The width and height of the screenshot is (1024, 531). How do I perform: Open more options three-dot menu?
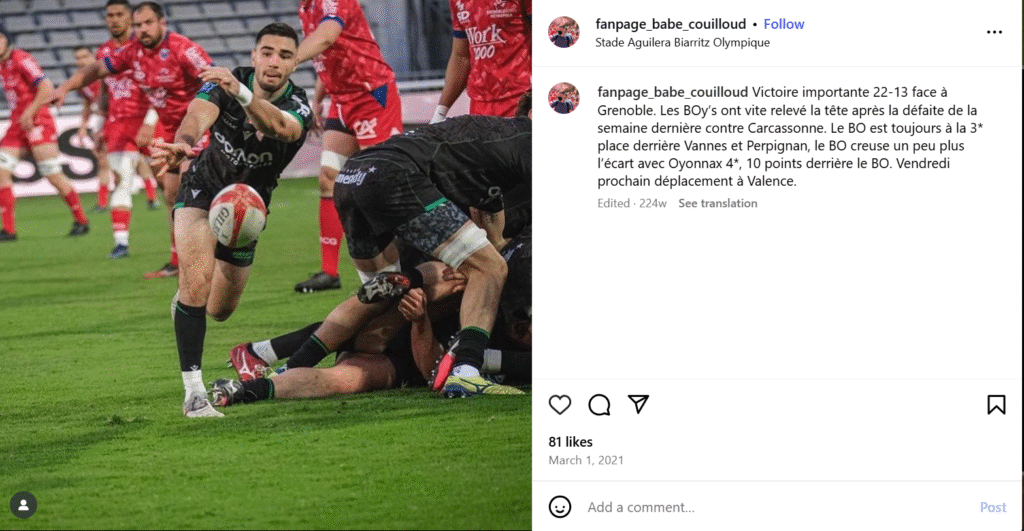click(994, 32)
